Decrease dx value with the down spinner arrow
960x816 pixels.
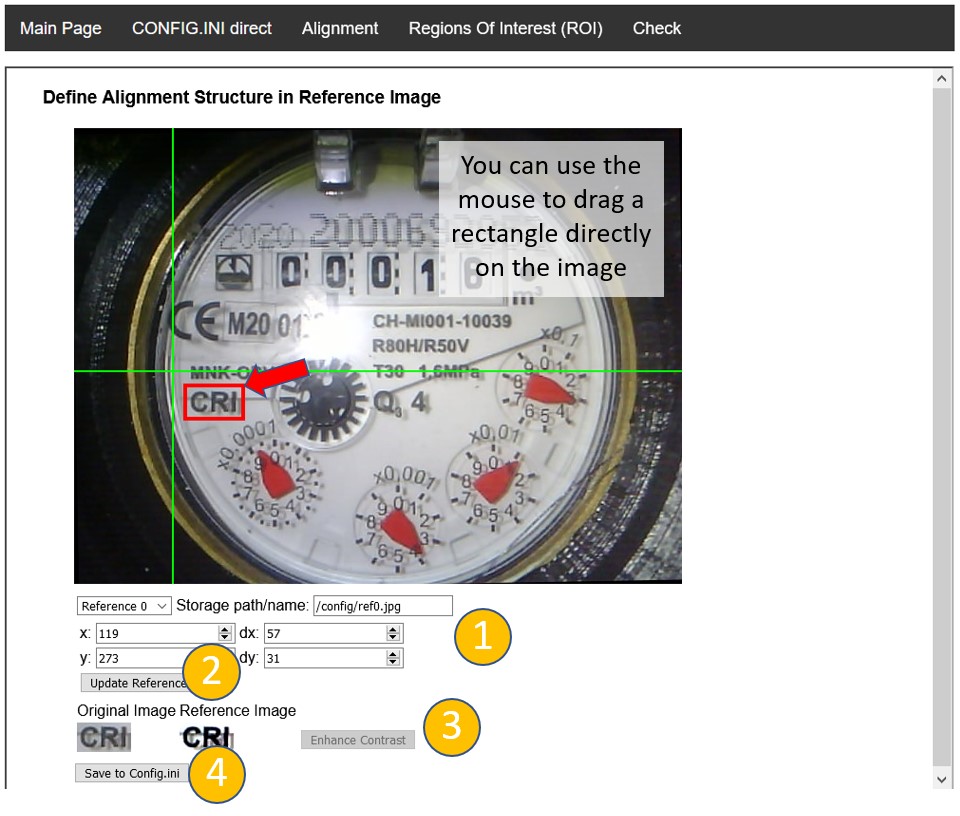tap(393, 637)
